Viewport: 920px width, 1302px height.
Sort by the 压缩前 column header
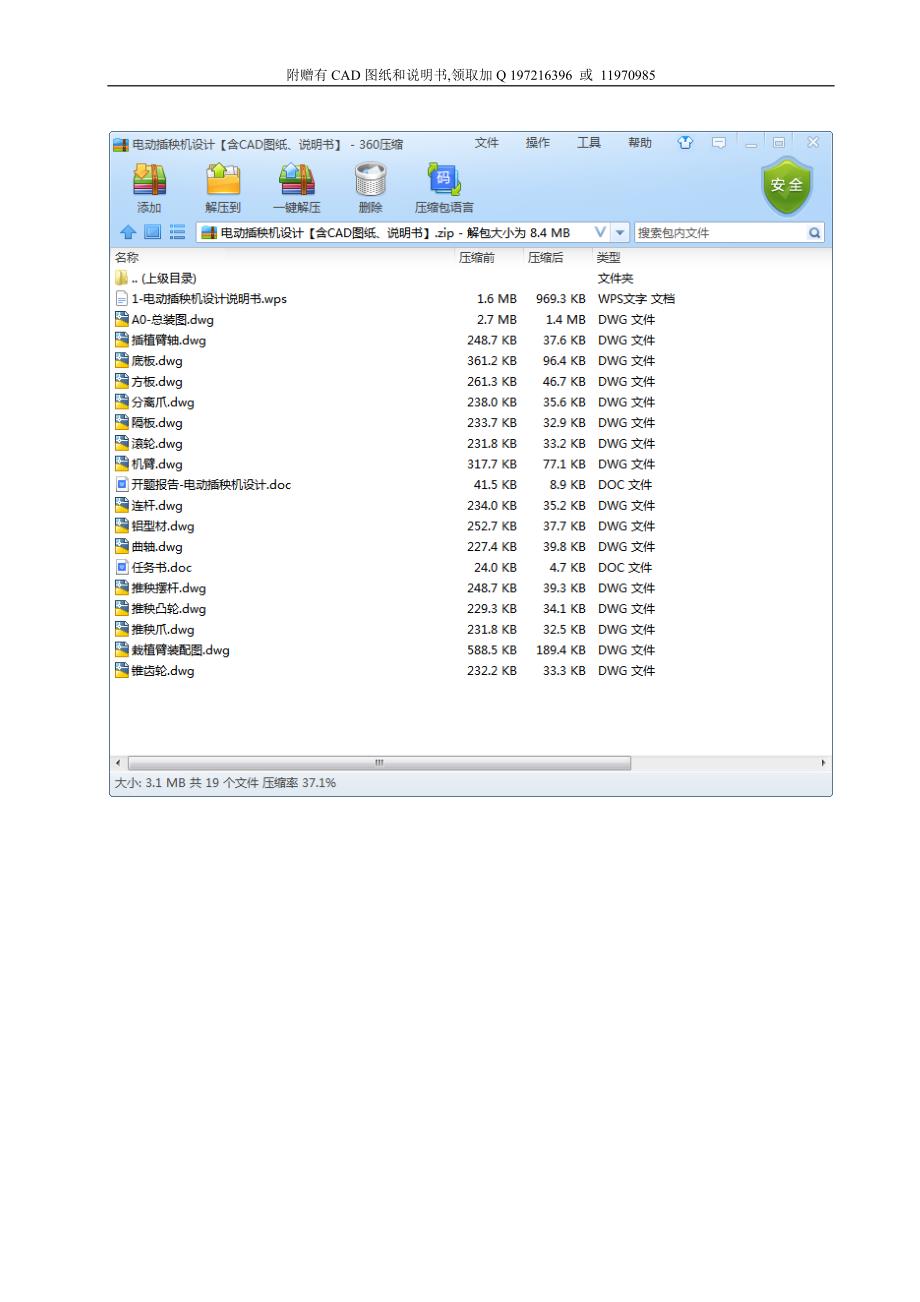tap(477, 257)
